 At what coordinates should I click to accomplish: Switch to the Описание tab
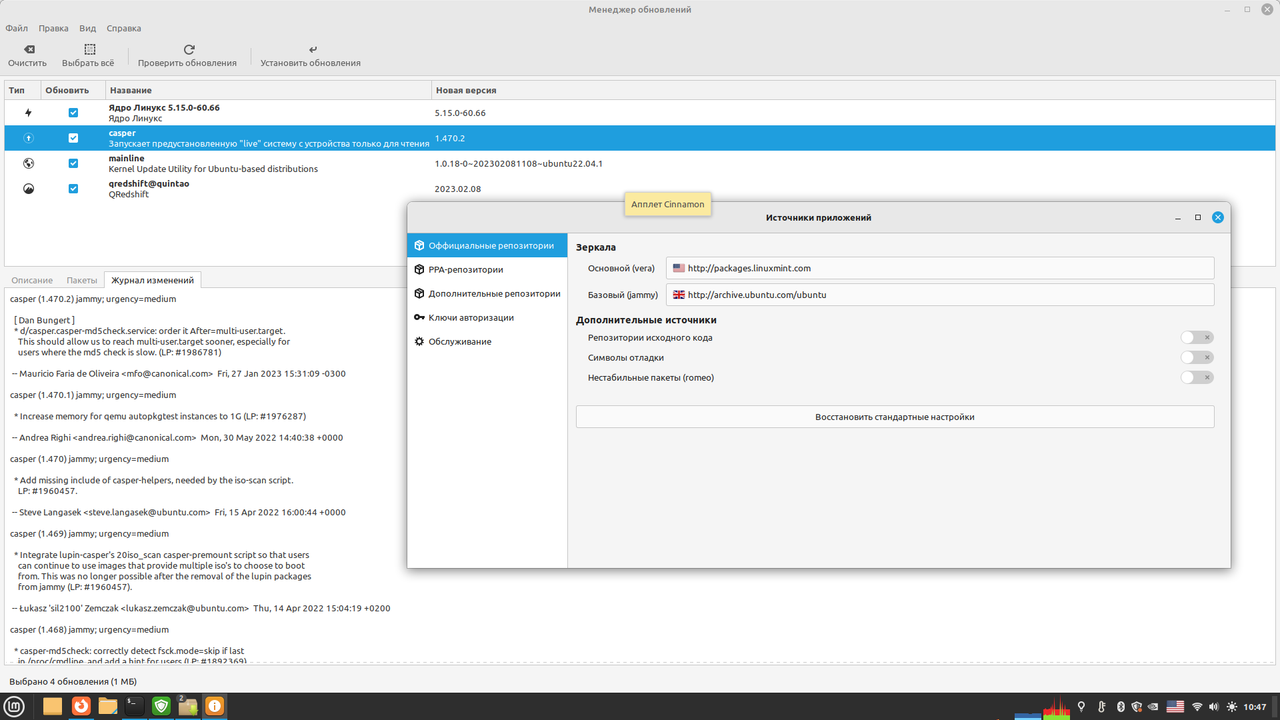[x=32, y=280]
